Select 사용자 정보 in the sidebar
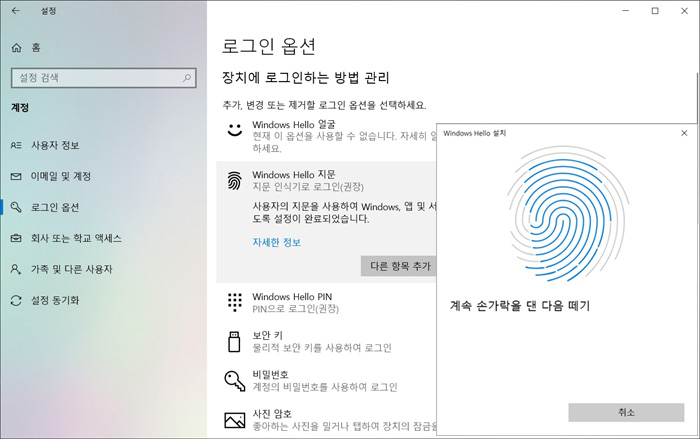 (x=104, y=145)
